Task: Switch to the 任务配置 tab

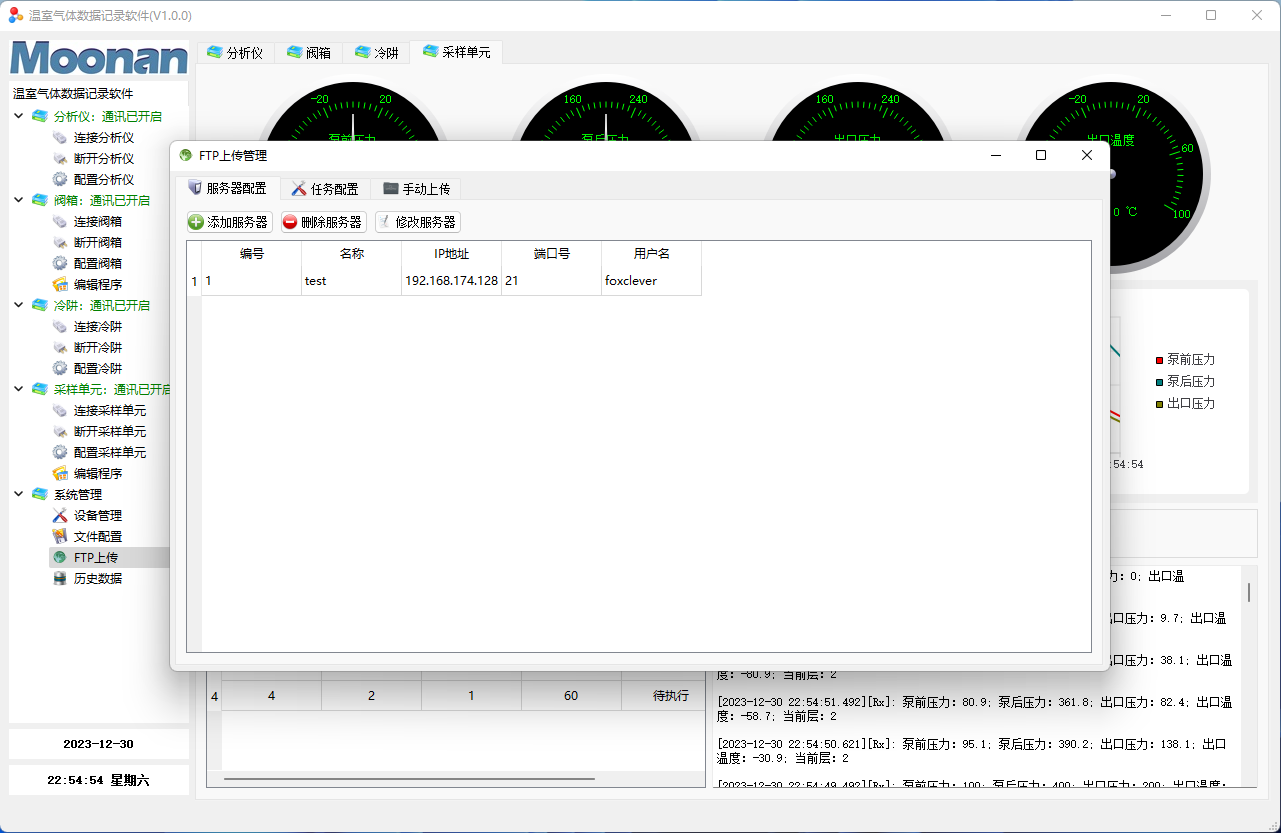Action: click(x=325, y=188)
